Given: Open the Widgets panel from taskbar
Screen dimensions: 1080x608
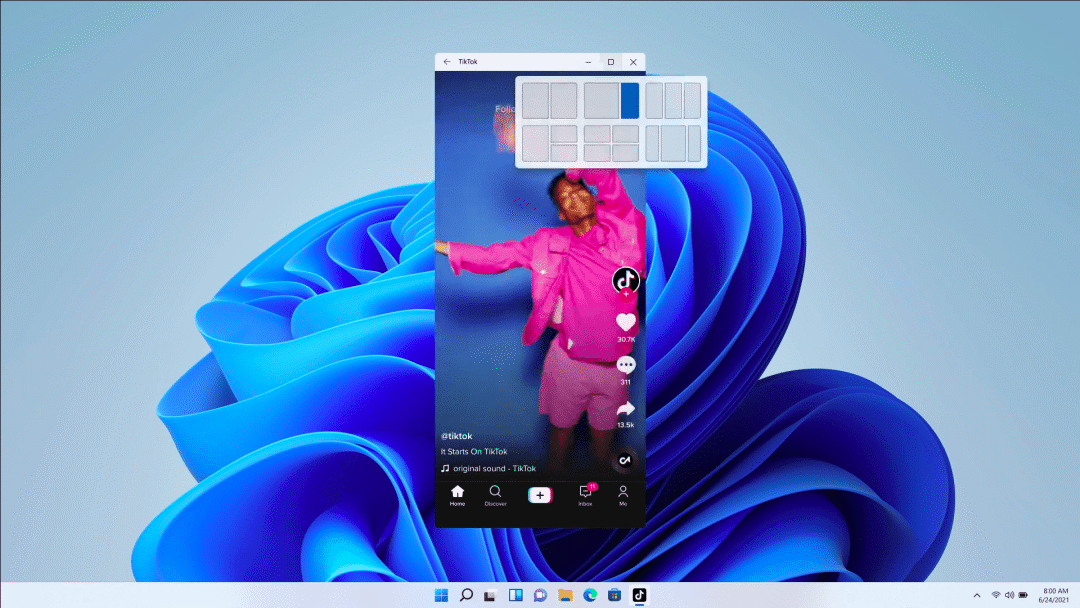Looking at the screenshot, I should [x=516, y=595].
